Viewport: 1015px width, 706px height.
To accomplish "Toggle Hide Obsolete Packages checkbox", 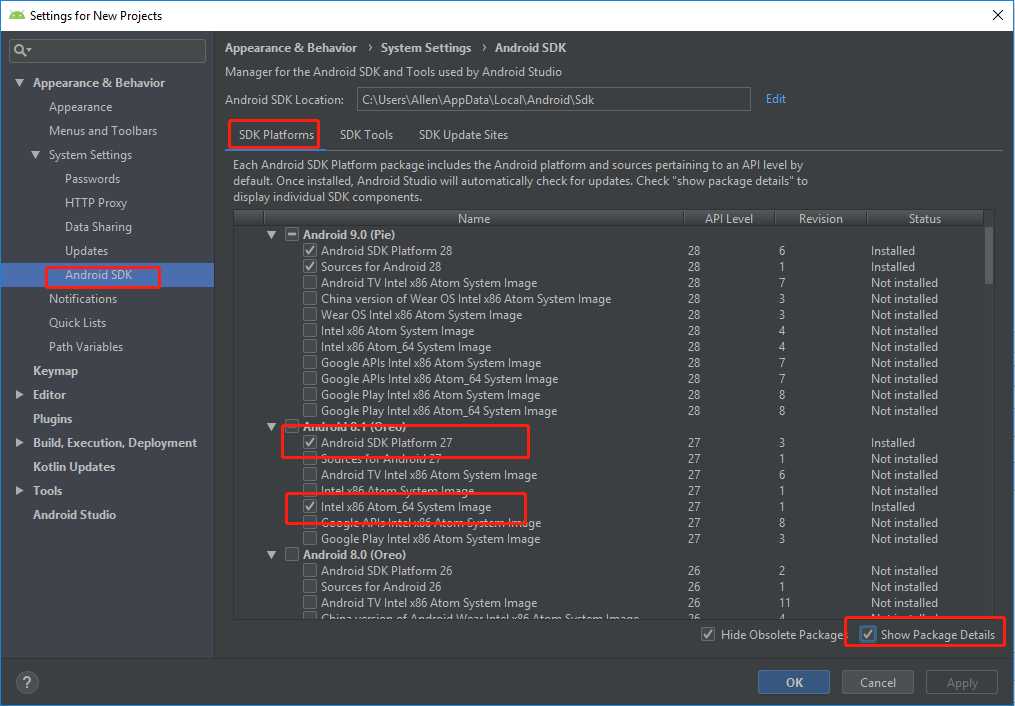I will point(708,634).
